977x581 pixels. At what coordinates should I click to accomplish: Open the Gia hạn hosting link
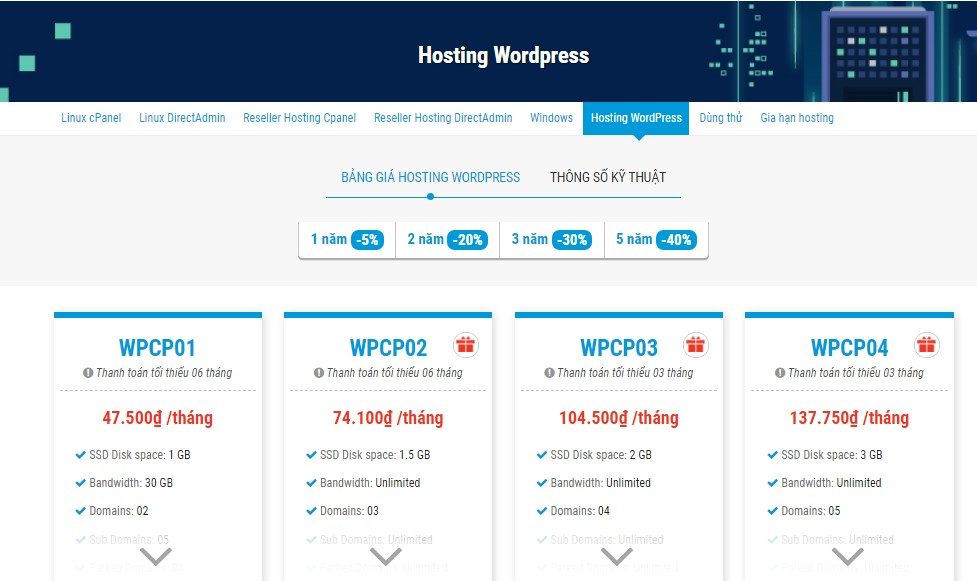coord(797,117)
